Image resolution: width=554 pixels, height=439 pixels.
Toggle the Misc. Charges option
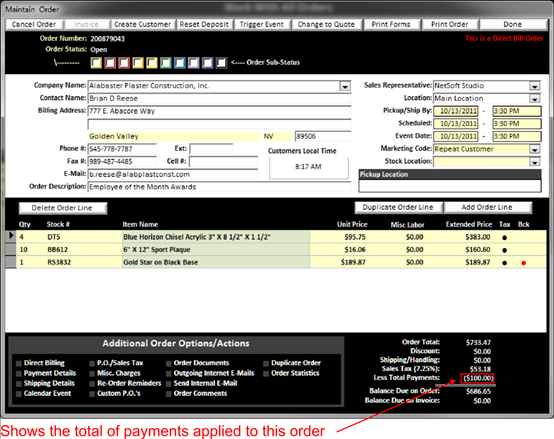click(92, 374)
